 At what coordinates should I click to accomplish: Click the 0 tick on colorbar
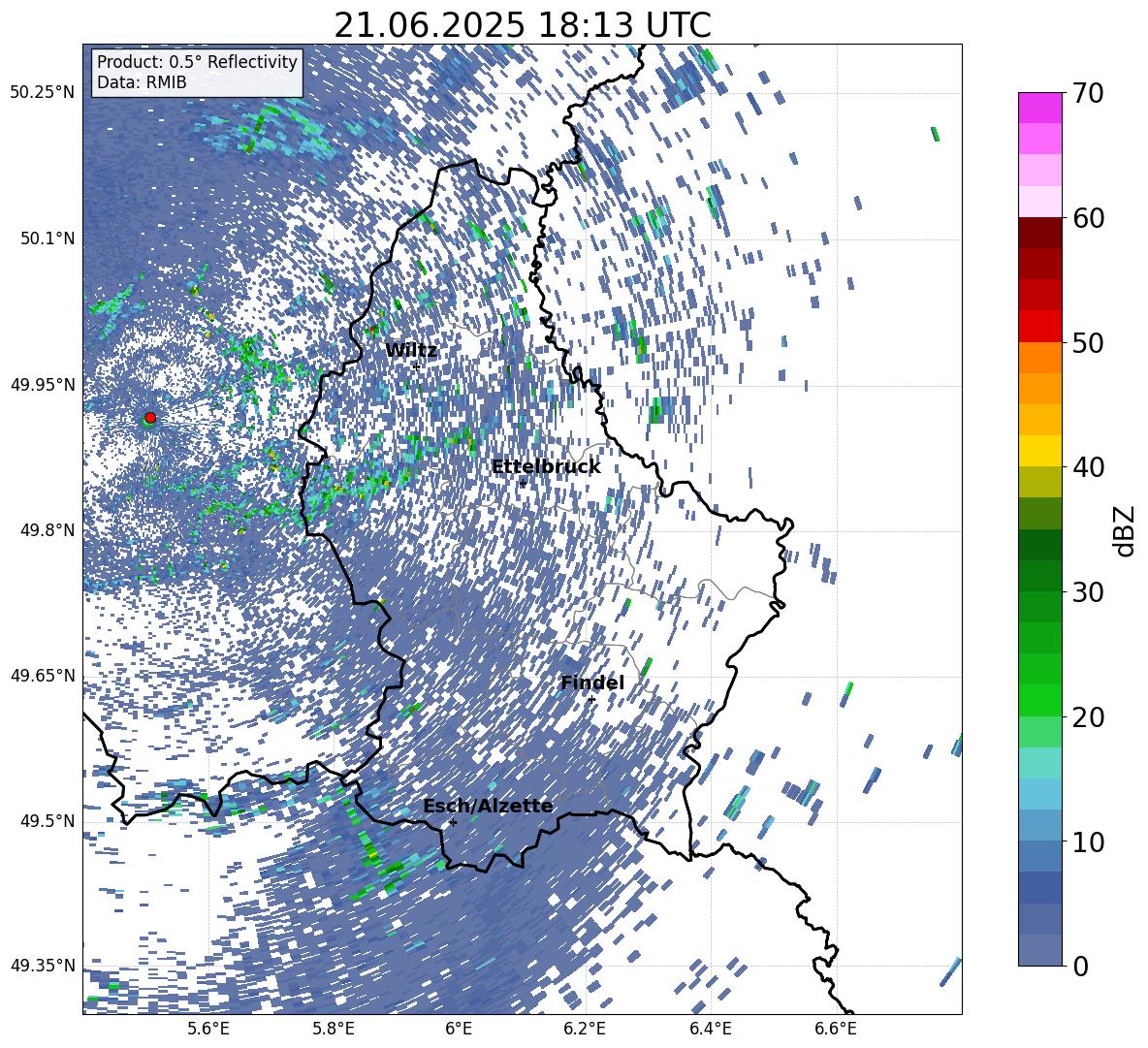pyautogui.click(x=1080, y=966)
